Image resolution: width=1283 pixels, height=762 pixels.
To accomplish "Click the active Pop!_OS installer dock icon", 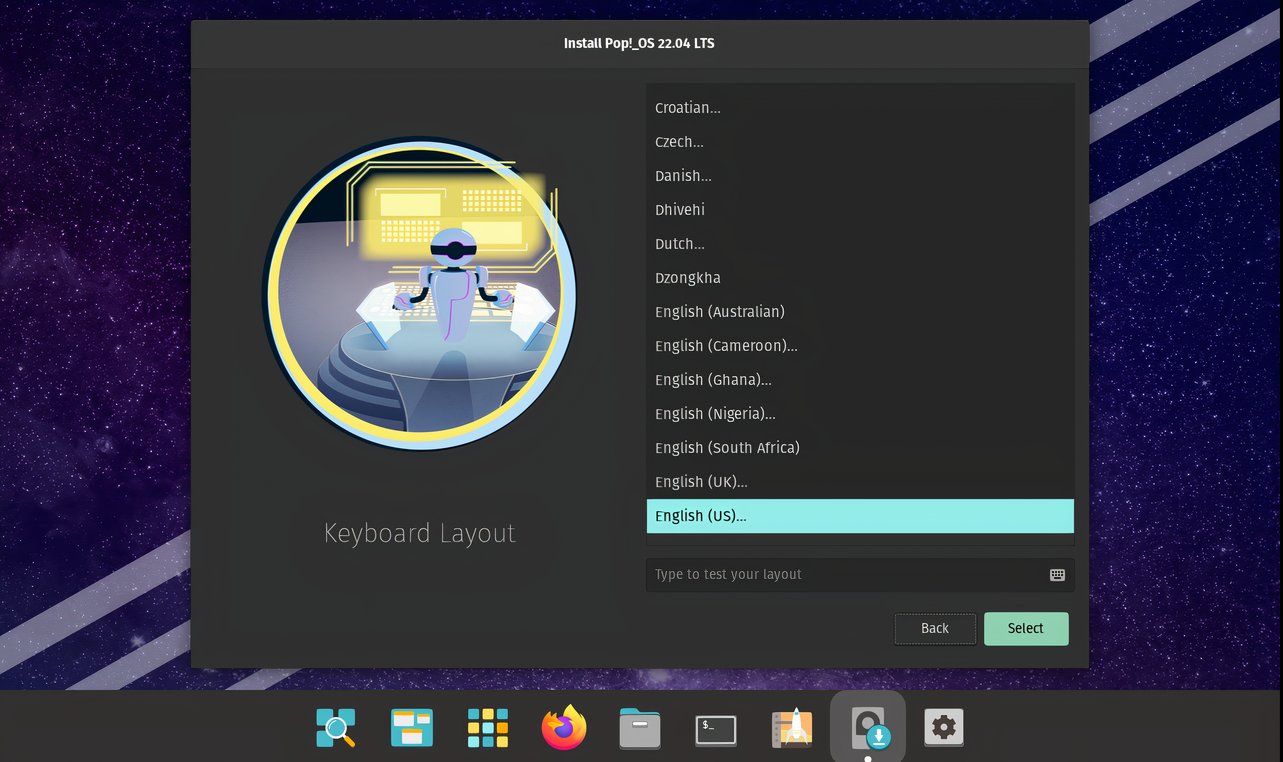I will (x=868, y=728).
